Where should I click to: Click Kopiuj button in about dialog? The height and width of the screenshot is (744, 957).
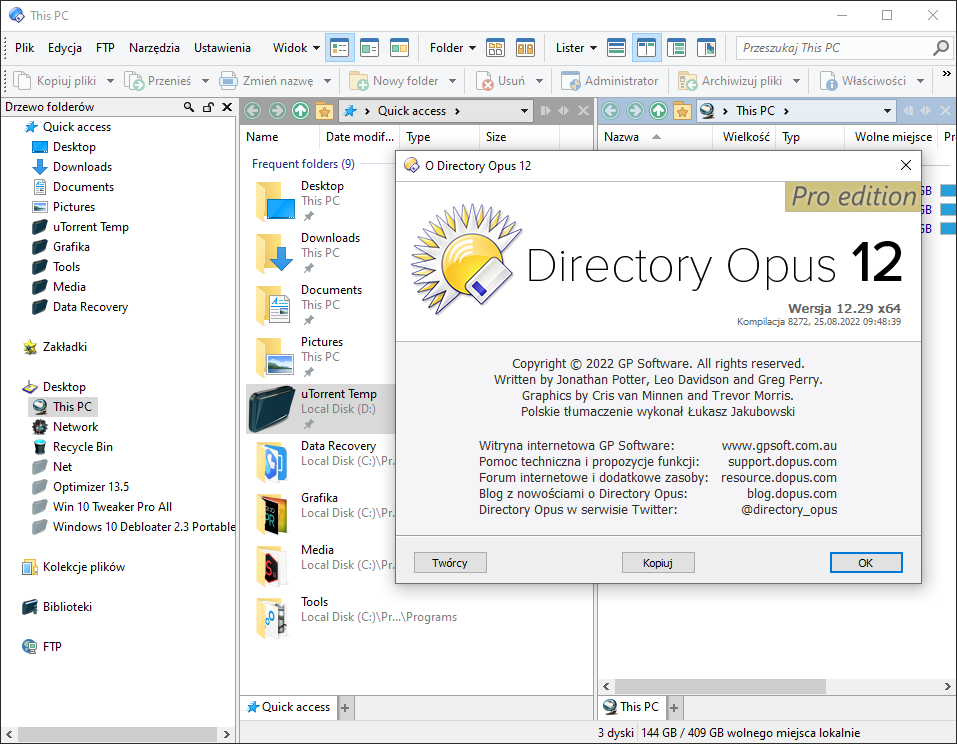click(657, 563)
